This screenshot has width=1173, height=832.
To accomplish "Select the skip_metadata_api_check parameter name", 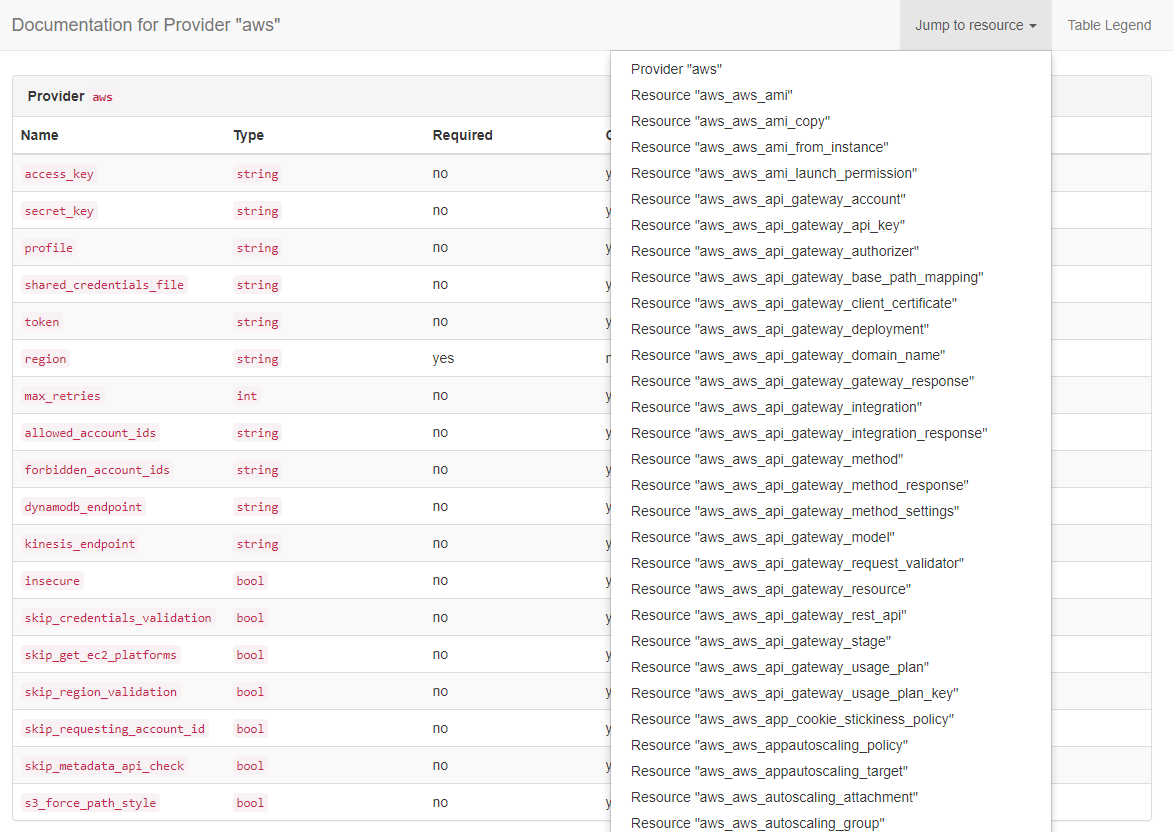I will 104,766.
